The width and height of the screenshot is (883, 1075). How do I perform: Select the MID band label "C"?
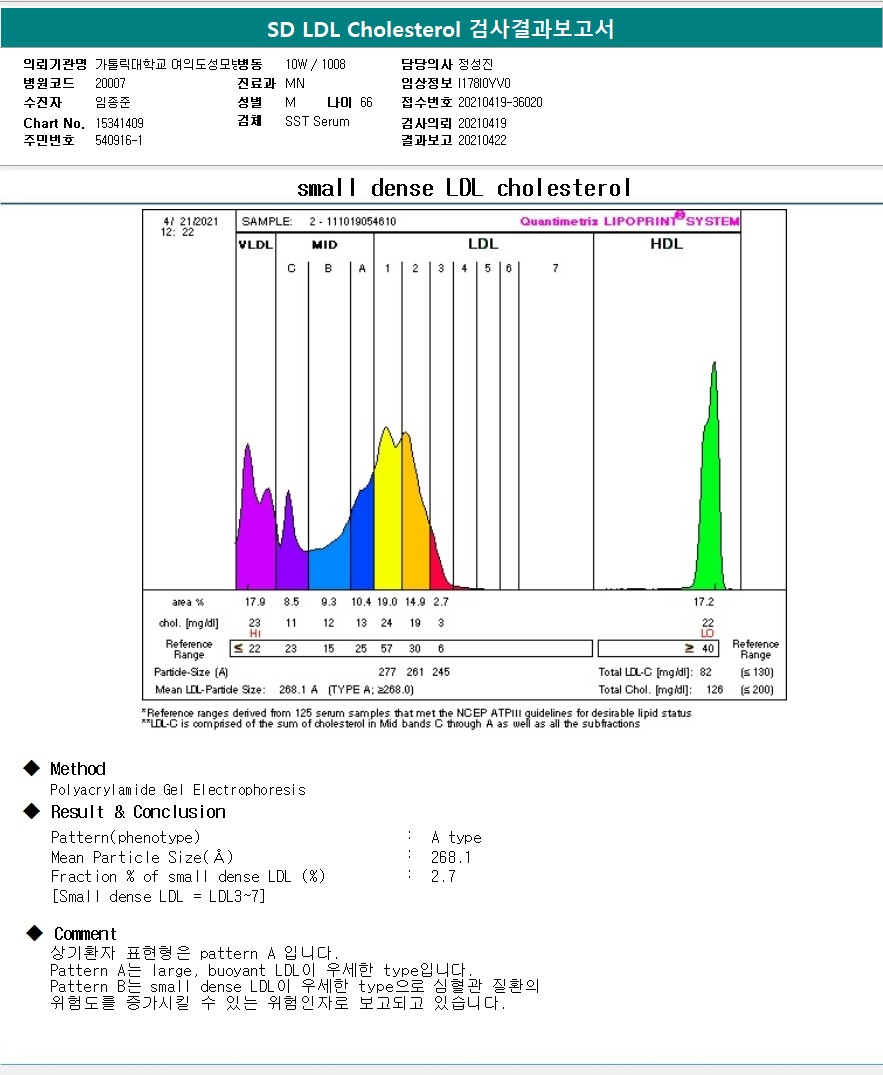tap(291, 268)
